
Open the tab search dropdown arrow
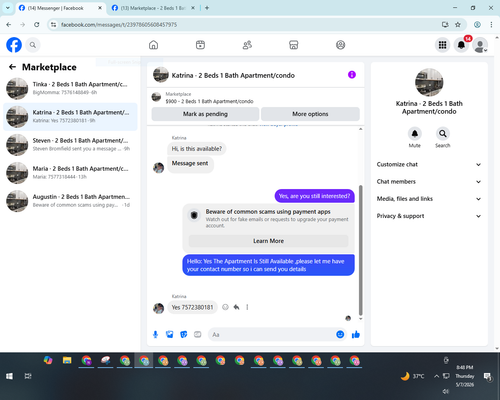(x=7, y=8)
